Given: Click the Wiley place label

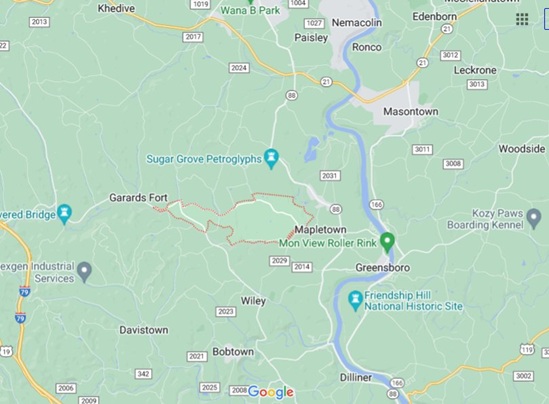Looking at the screenshot, I should [253, 301].
